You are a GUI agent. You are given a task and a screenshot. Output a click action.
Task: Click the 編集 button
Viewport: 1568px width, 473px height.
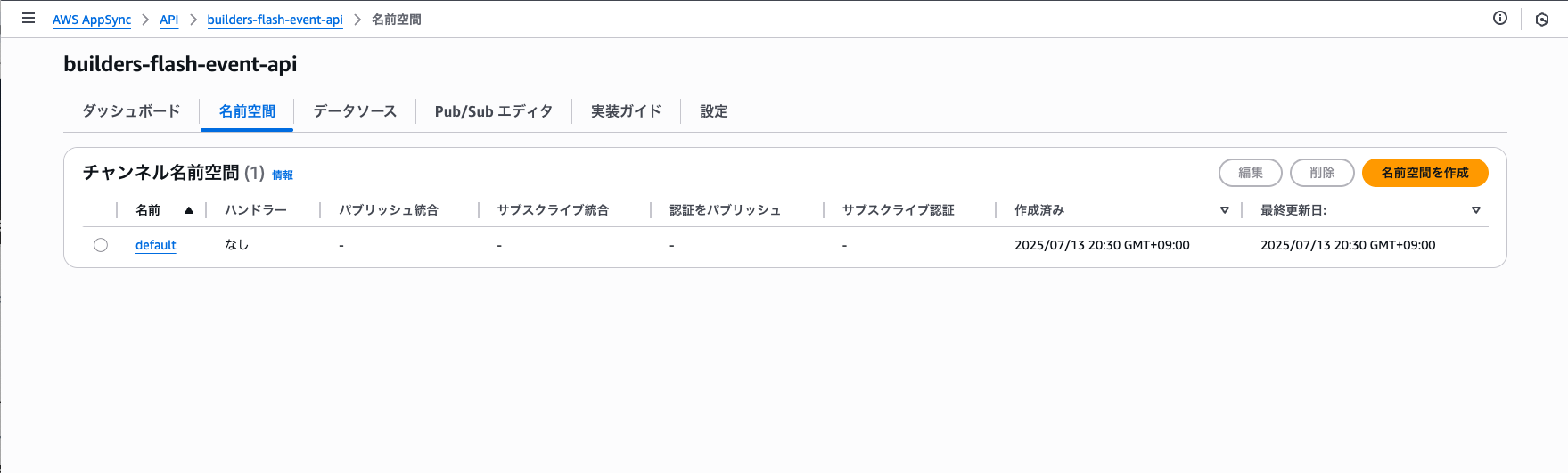pyautogui.click(x=1250, y=173)
